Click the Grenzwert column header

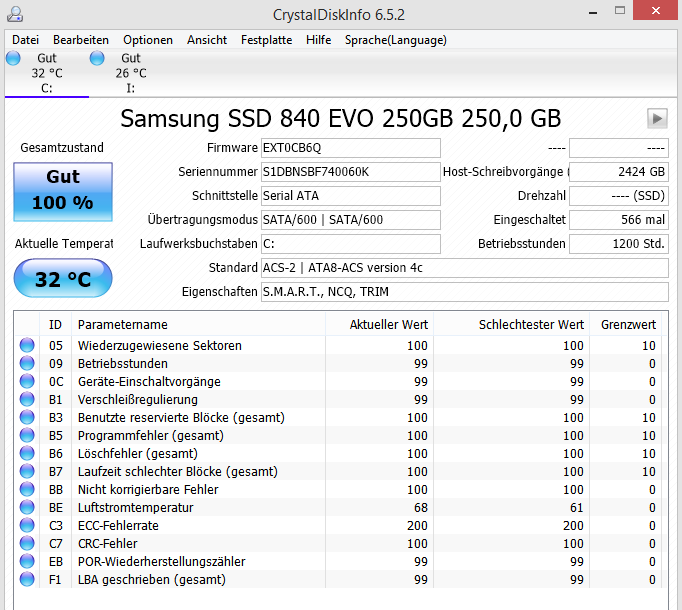click(x=626, y=325)
